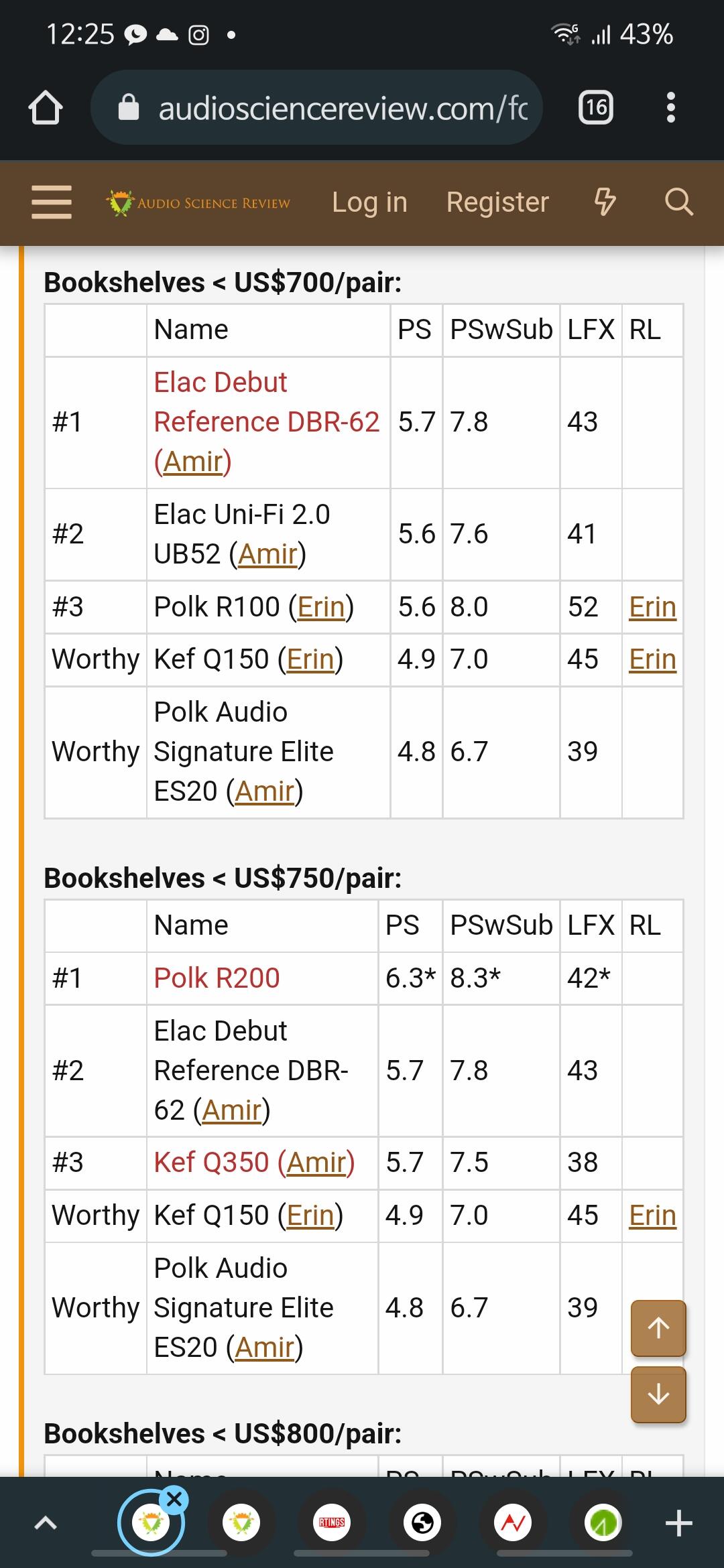Tap the scroll-to-top arrow button

click(658, 1327)
